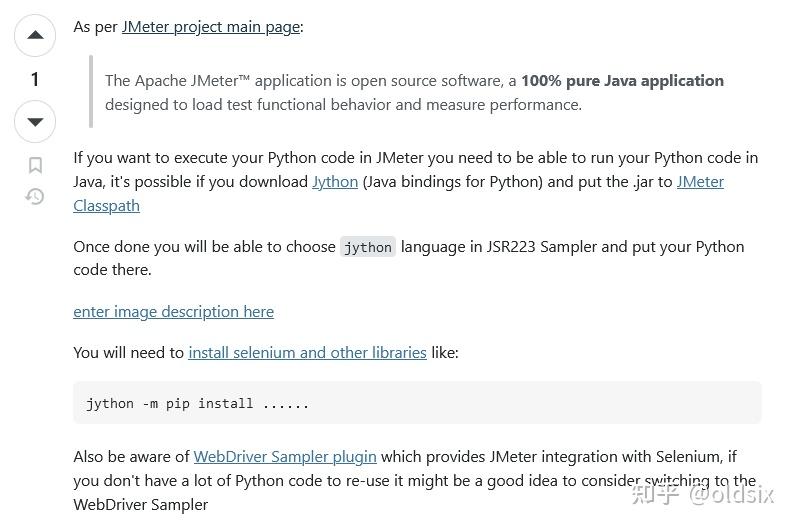Click the 知乎 @oldsix watermark
794x527 pixels.
click(x=703, y=494)
